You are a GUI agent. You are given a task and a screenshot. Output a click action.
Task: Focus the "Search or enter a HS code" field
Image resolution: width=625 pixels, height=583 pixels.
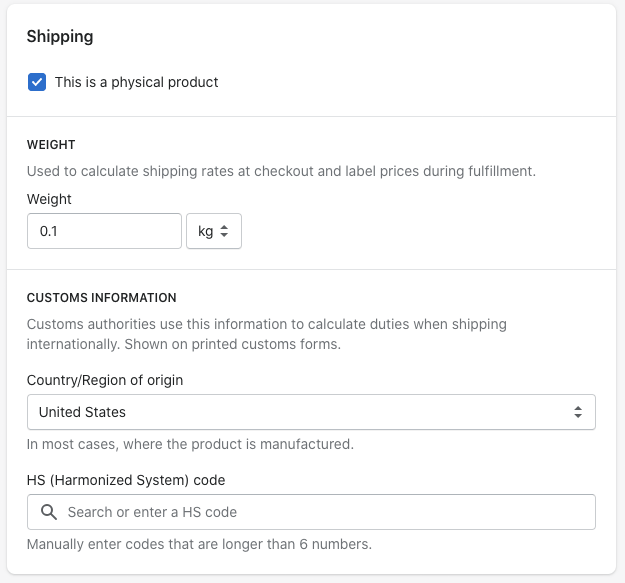(320, 512)
